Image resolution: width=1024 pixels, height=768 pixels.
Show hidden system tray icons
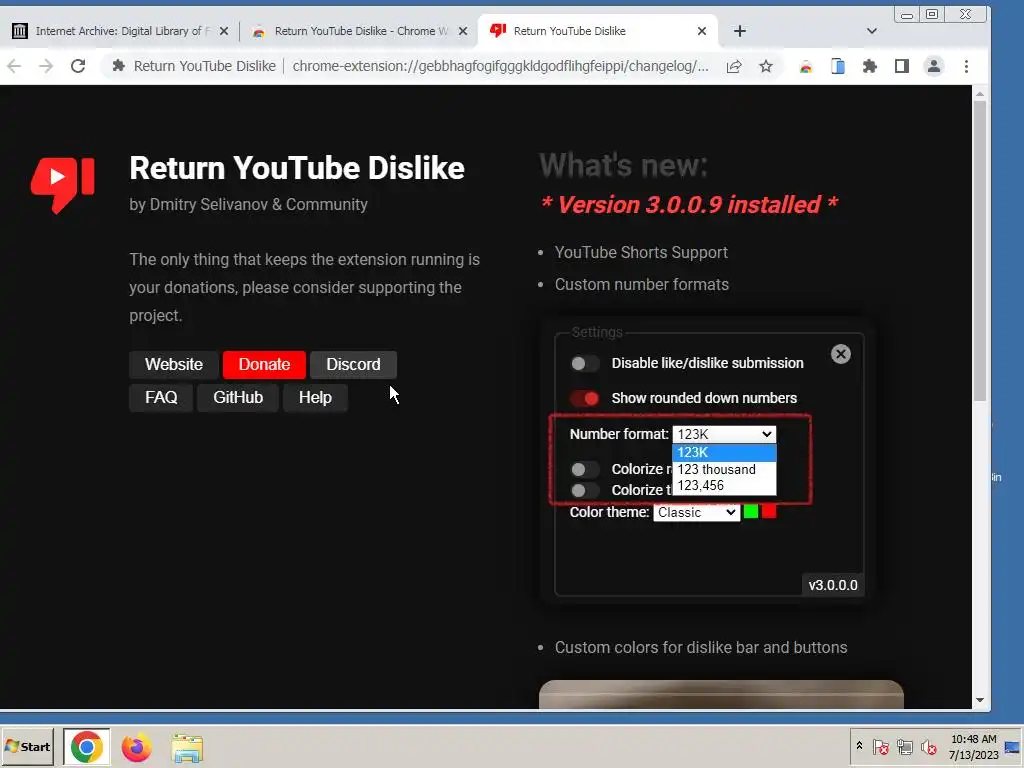pos(859,745)
